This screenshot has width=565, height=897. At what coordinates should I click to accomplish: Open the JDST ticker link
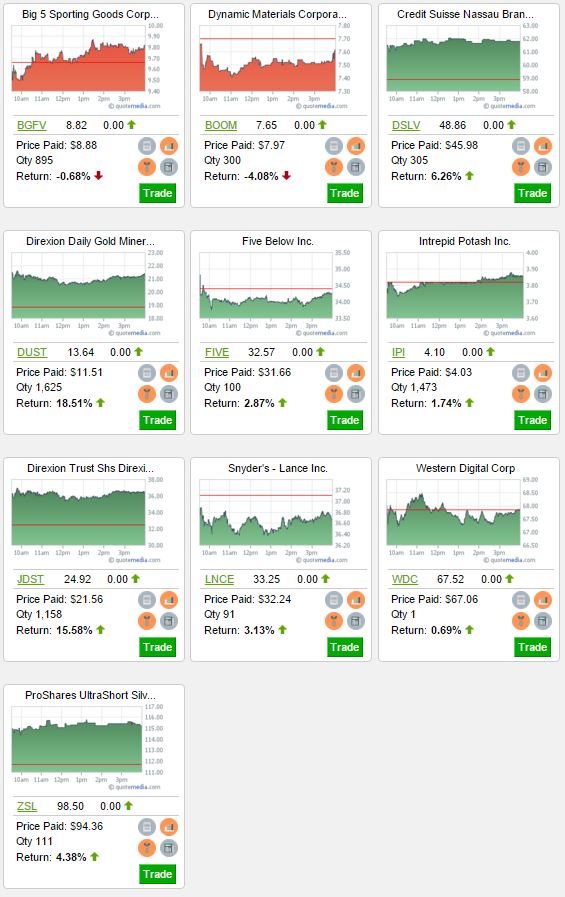click(x=30, y=580)
